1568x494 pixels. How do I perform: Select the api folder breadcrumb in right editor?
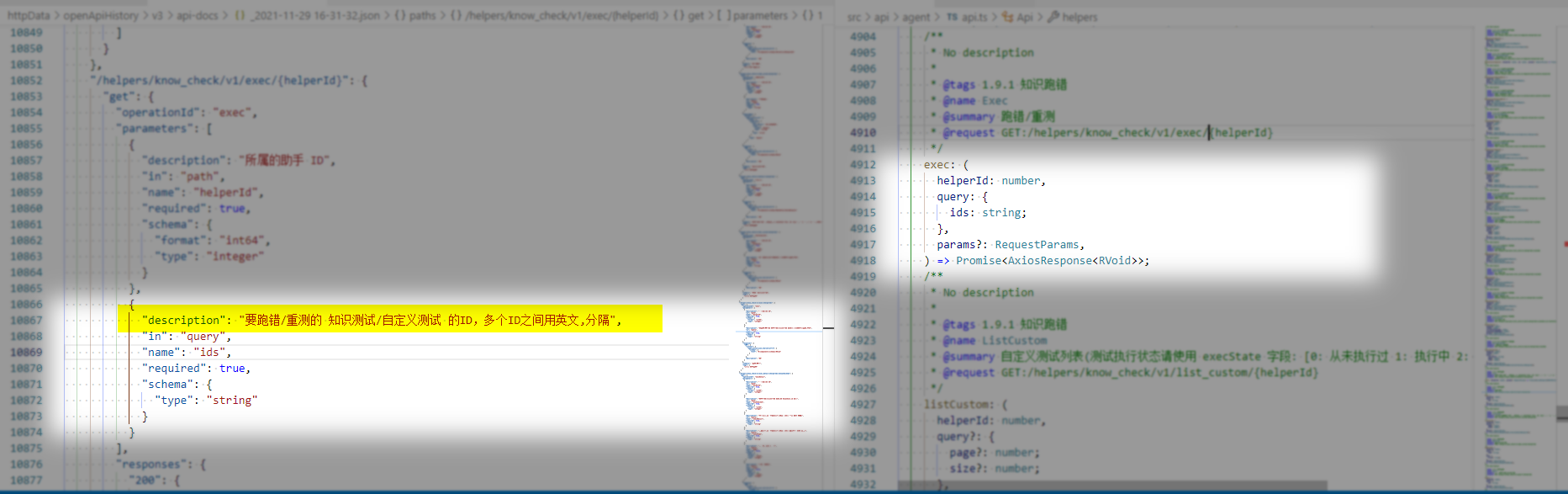click(881, 17)
